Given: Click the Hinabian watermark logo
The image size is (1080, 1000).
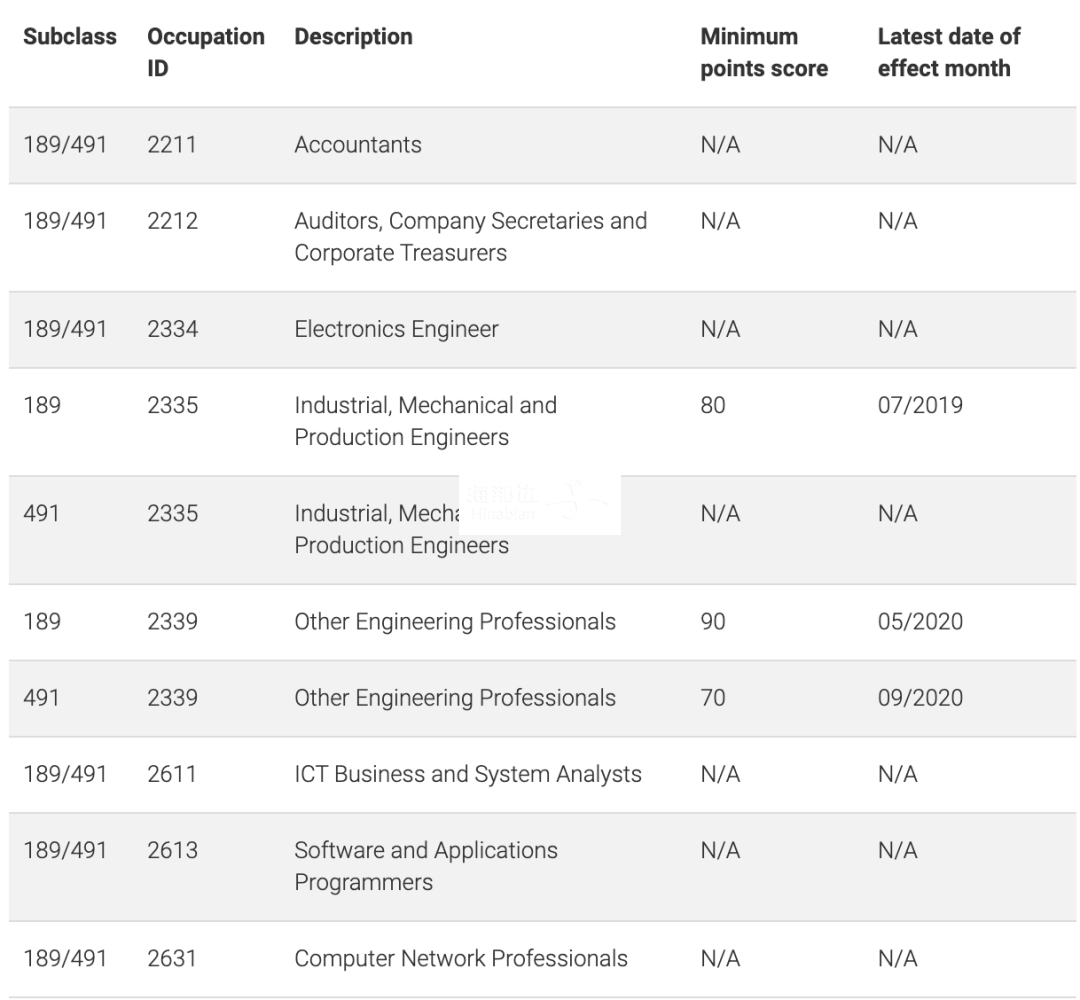Looking at the screenshot, I should point(539,504).
